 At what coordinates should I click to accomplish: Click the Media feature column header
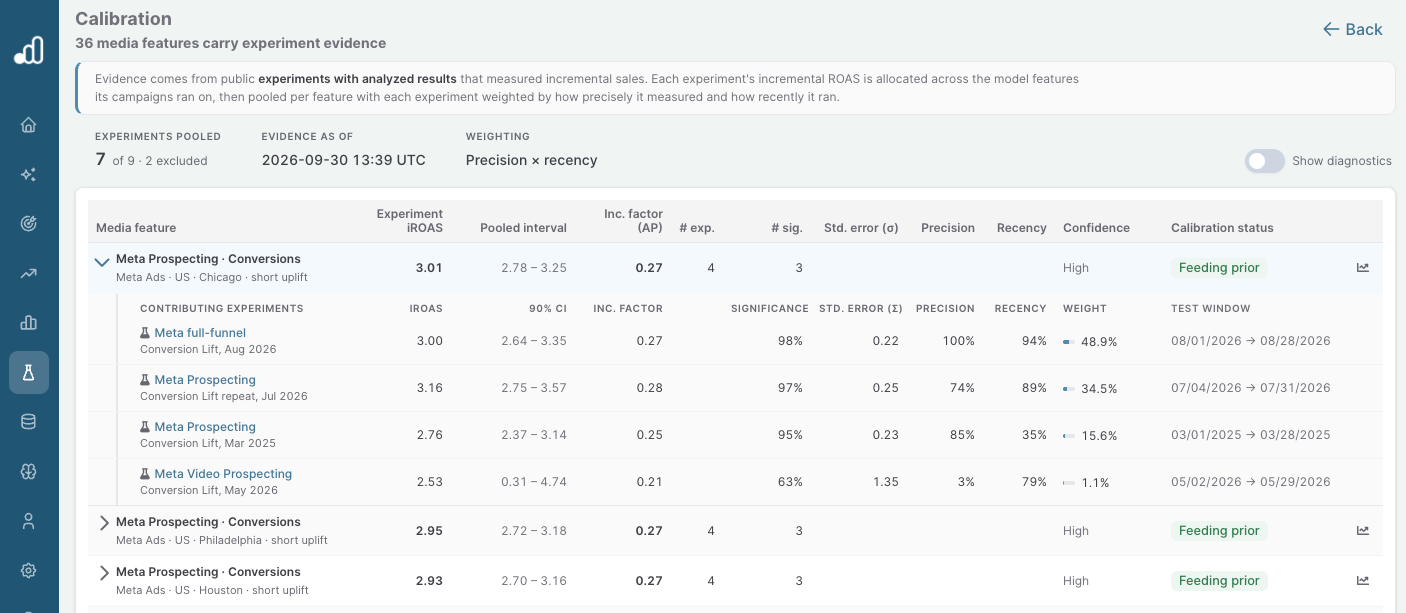click(x=136, y=228)
